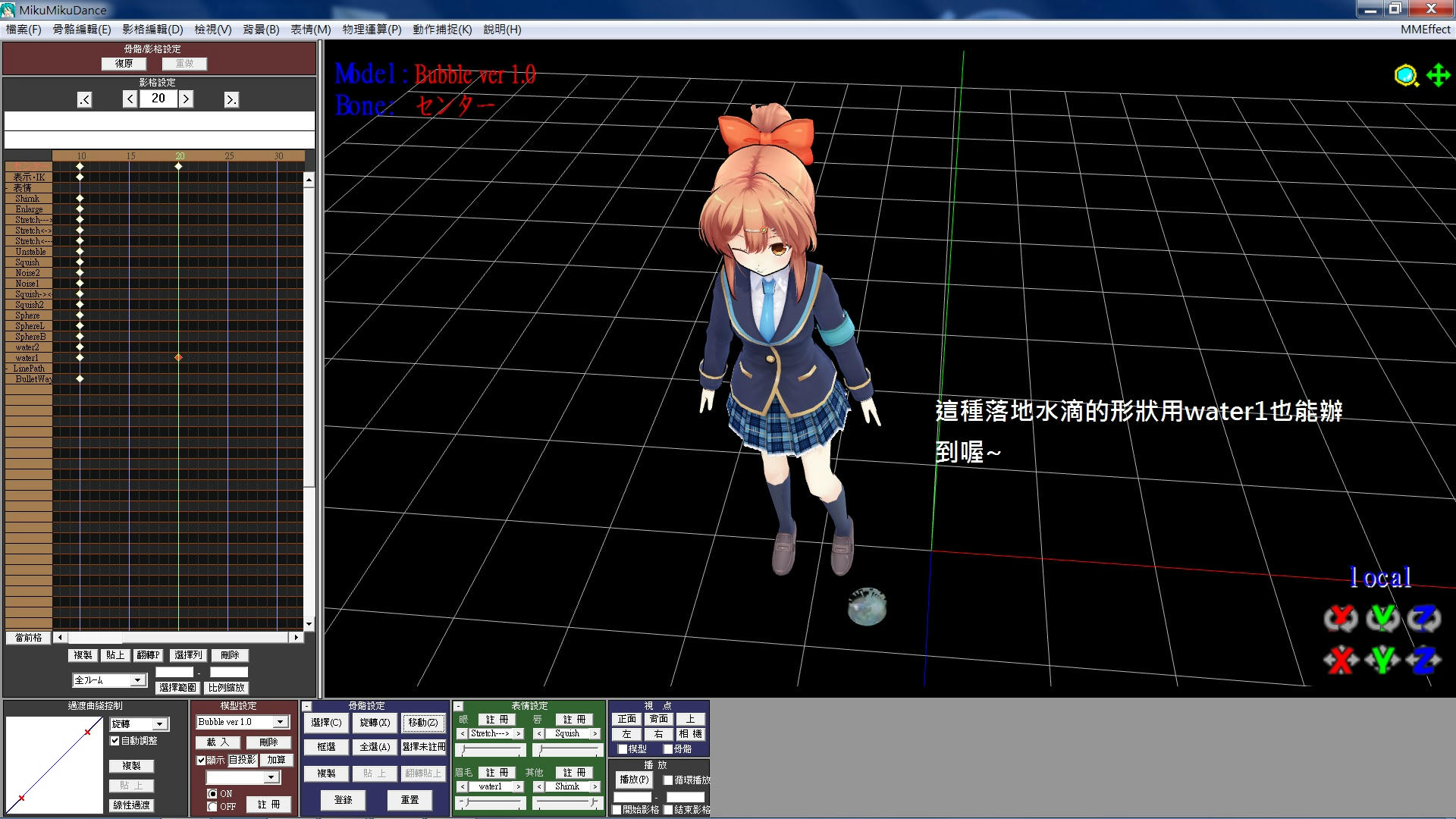Open 檢視(V) view menu
The image size is (1456, 819).
pyautogui.click(x=213, y=30)
